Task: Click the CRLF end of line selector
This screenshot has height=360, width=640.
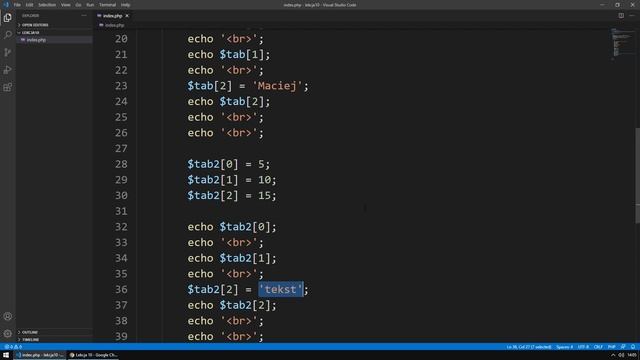Action: click(598, 347)
